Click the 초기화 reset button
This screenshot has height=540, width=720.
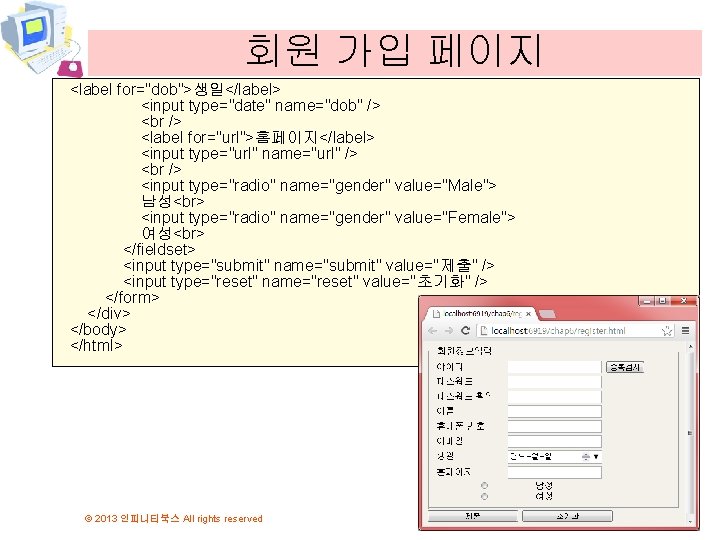567,516
